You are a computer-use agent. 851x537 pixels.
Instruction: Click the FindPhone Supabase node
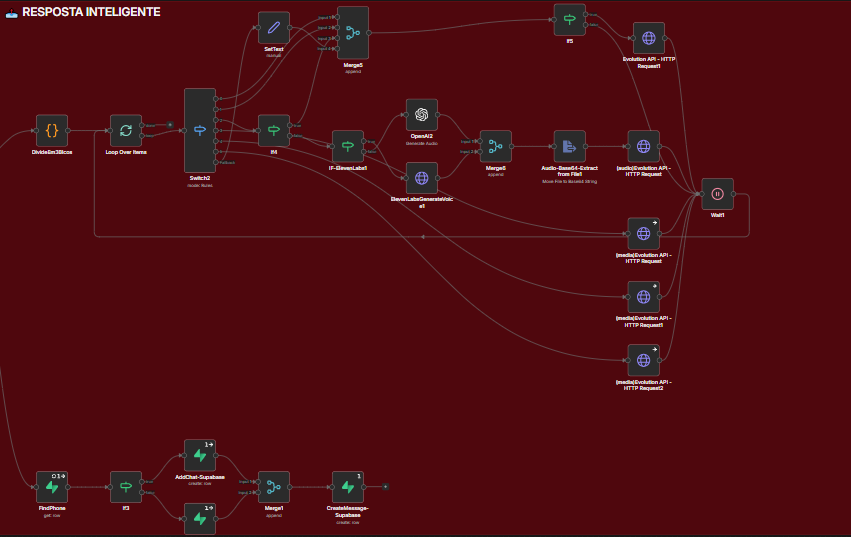(52, 487)
